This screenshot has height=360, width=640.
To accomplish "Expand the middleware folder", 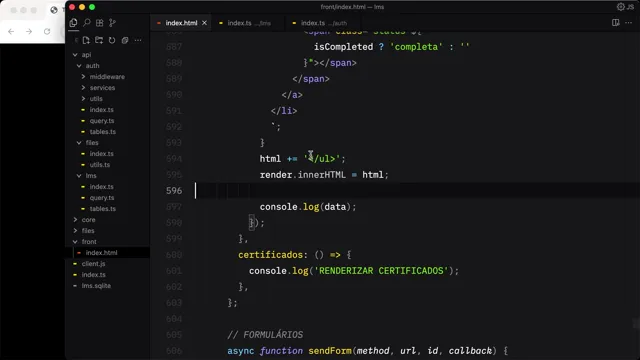I will click(107, 77).
